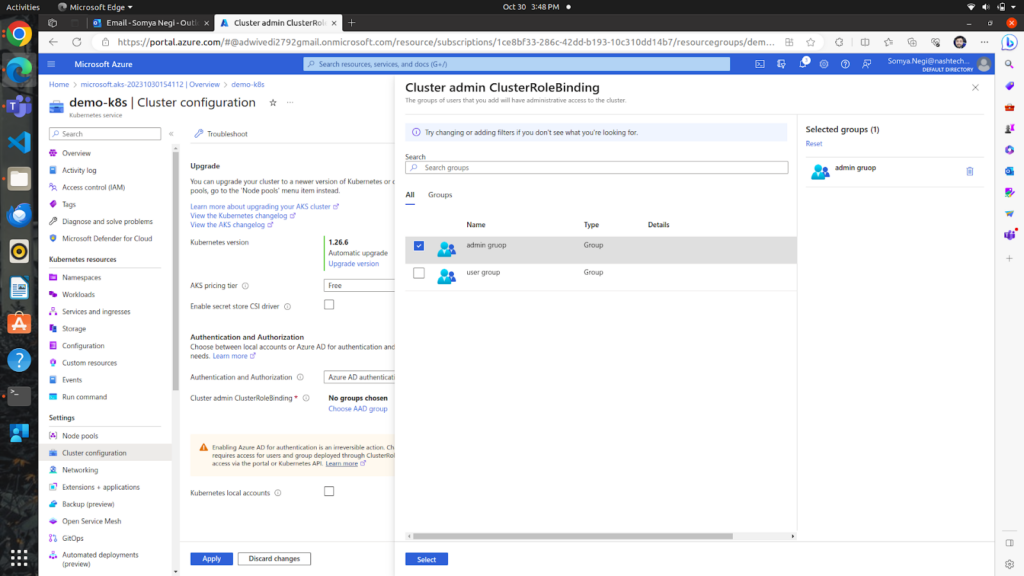Open Azure Cloud Shell from top bar
Screen dimensions: 1024x576
[760, 64]
